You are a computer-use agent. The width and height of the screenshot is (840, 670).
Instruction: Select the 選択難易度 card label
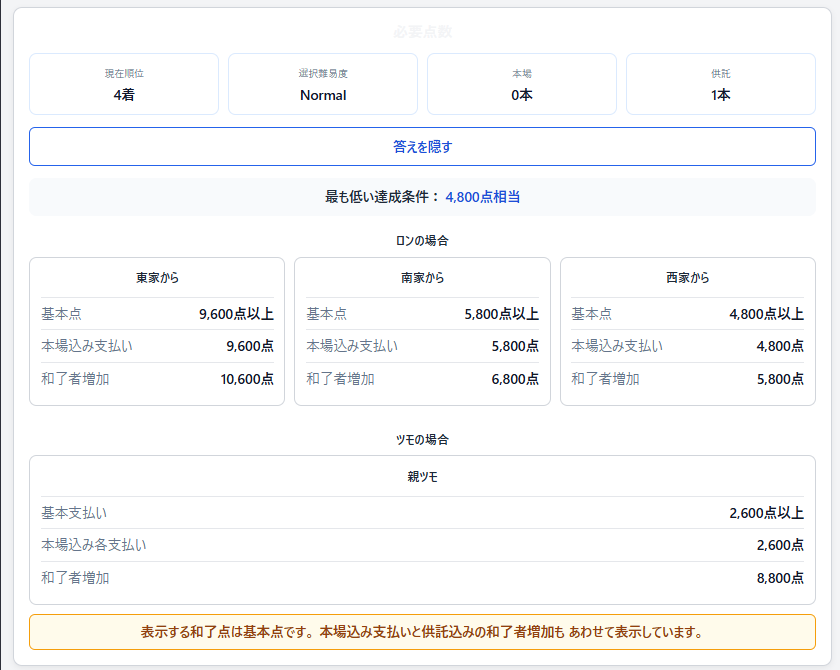pos(323,73)
